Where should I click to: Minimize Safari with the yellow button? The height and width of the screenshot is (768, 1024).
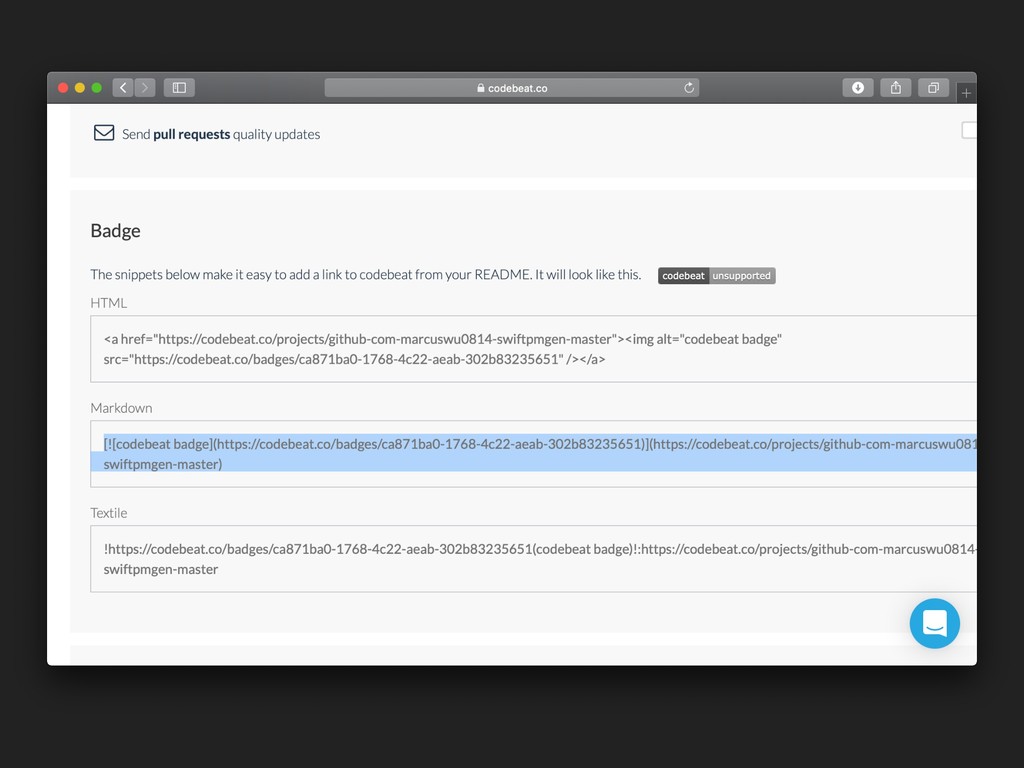80,88
